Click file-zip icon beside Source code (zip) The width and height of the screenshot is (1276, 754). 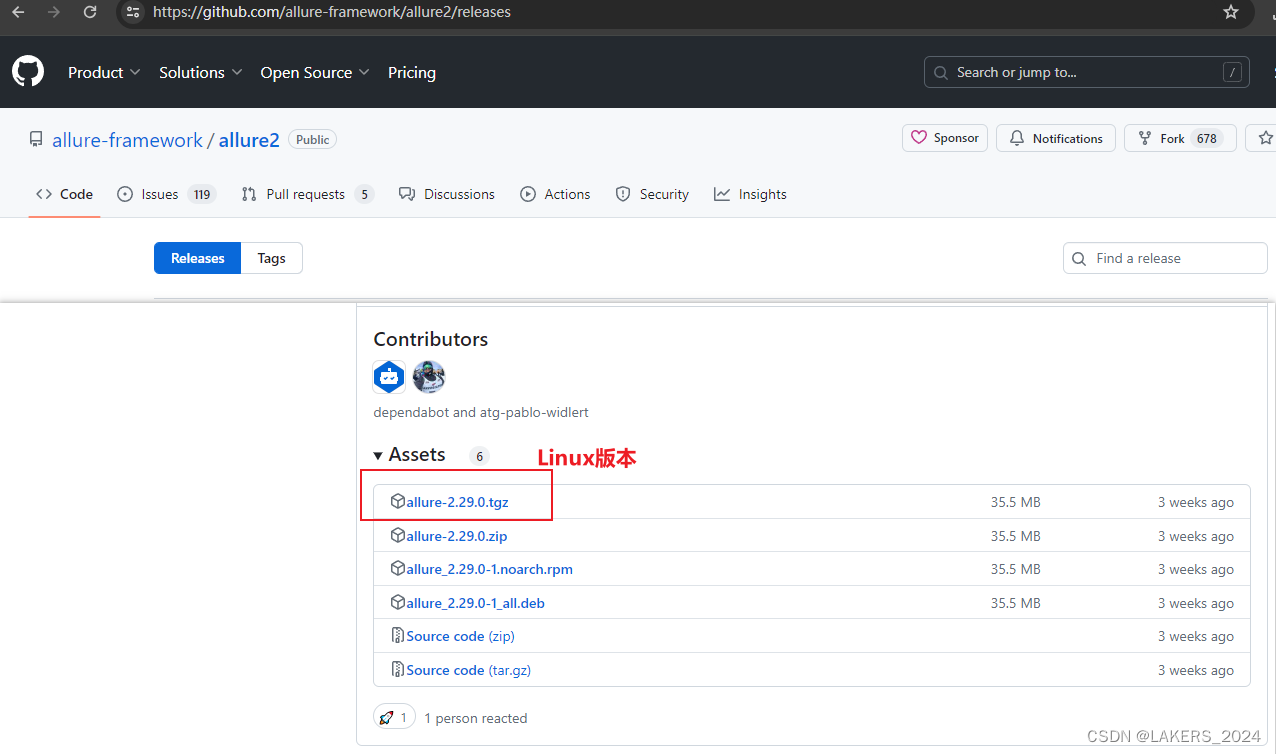point(397,636)
